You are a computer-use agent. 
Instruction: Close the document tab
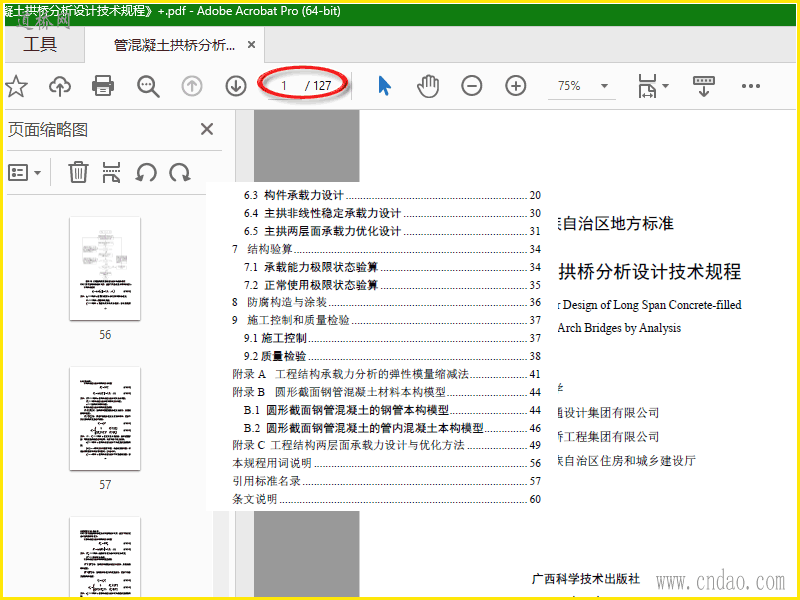(x=251, y=45)
